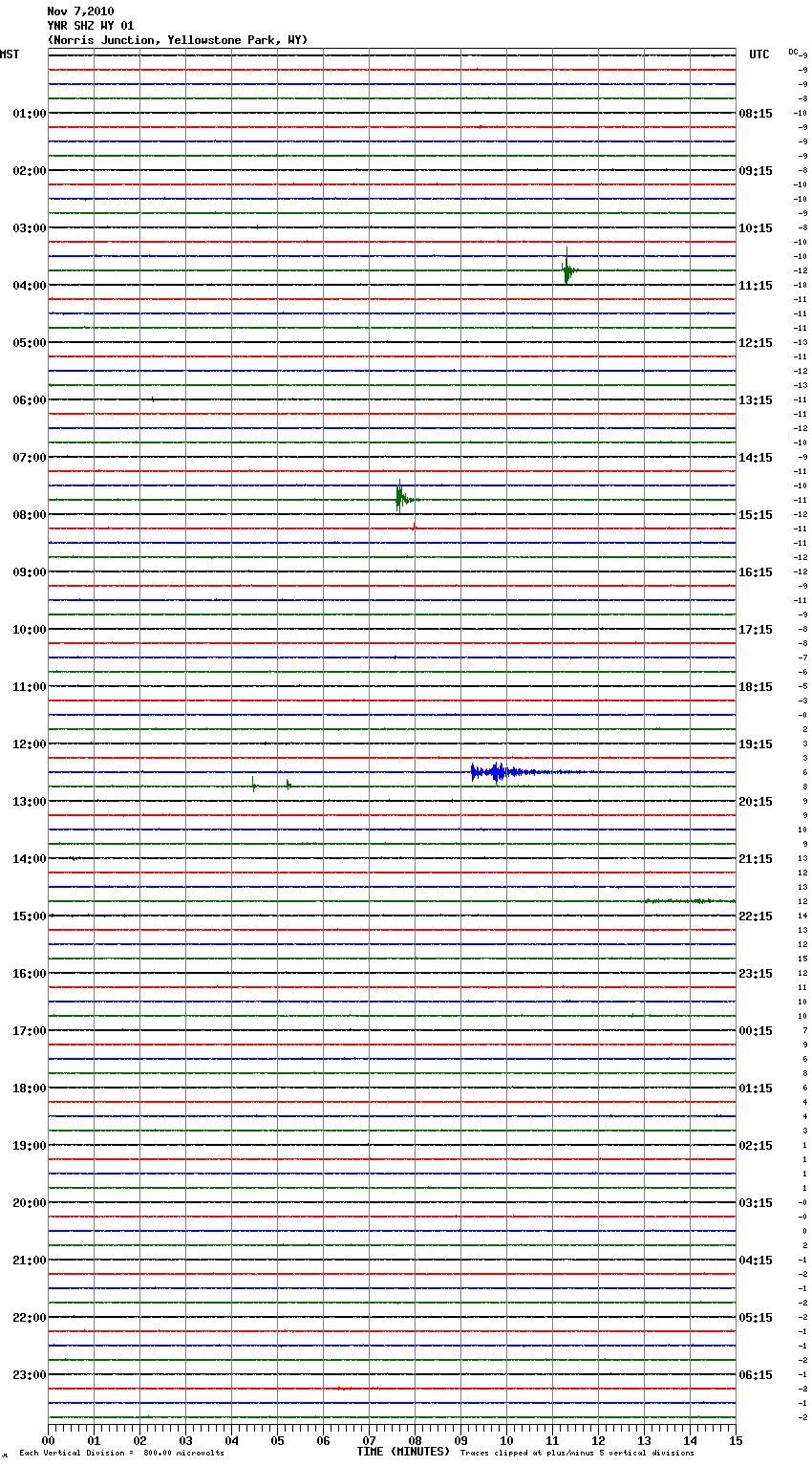This screenshot has height=1466, width=812.
Task: Select the 13:00 MST time label
Action: click(x=30, y=802)
